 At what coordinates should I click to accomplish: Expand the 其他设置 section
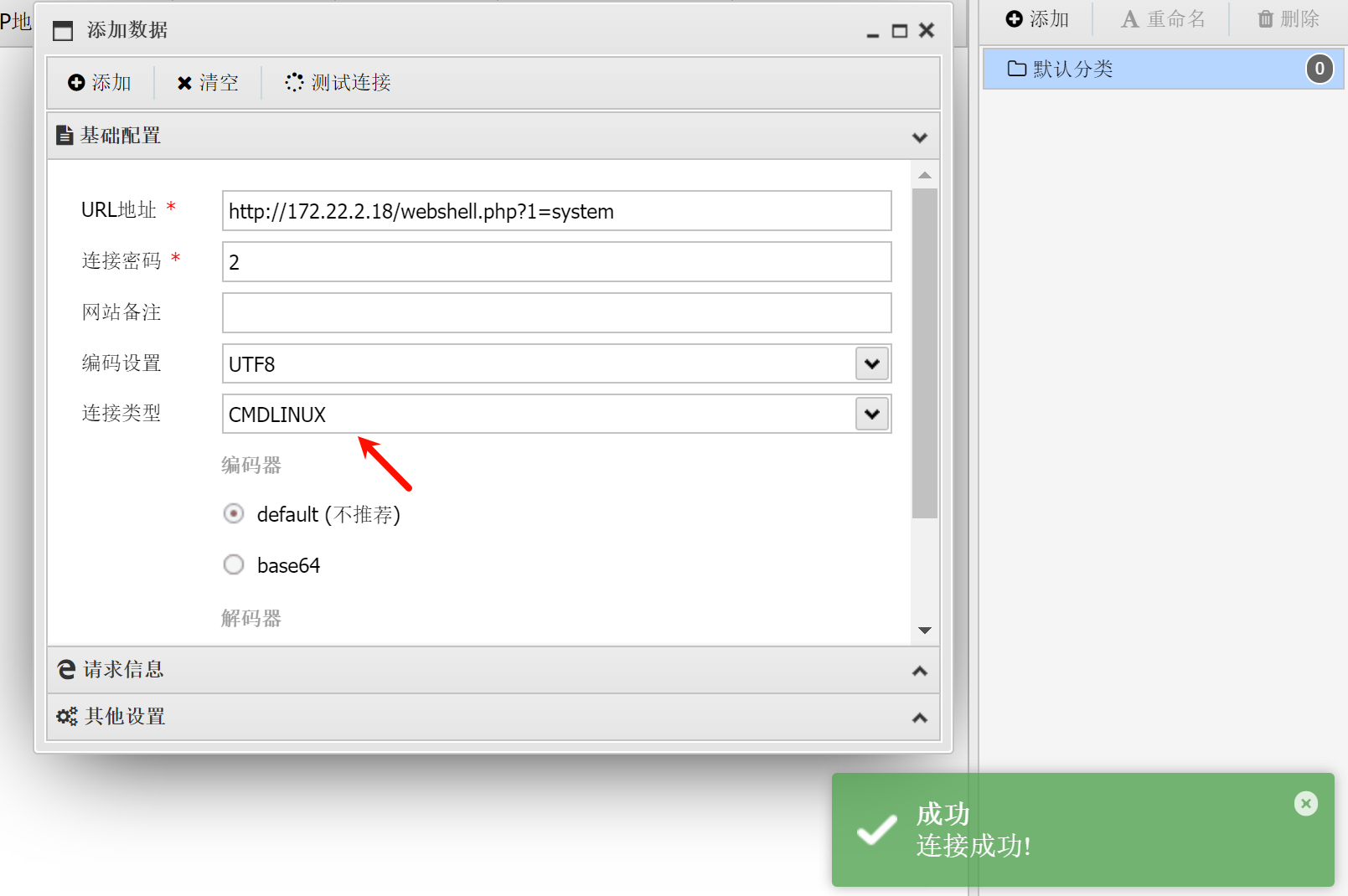tap(919, 718)
